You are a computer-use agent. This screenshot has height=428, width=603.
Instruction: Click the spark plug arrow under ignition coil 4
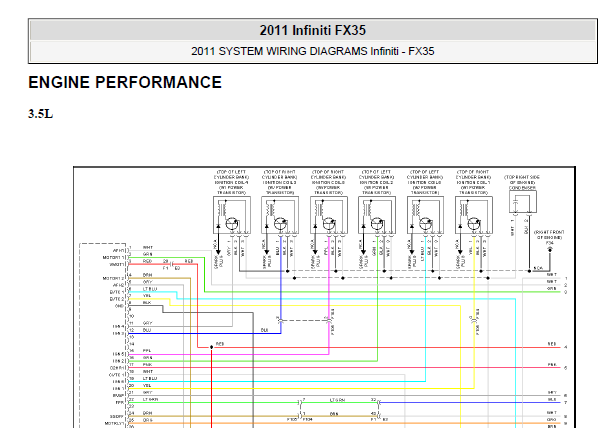pos(218,245)
